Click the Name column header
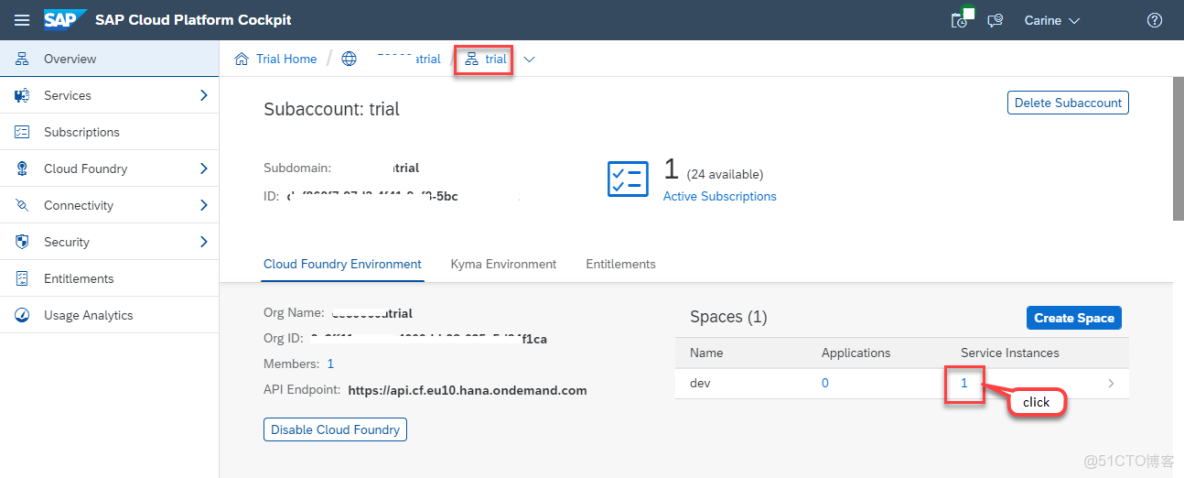1184x478 pixels. (x=706, y=353)
